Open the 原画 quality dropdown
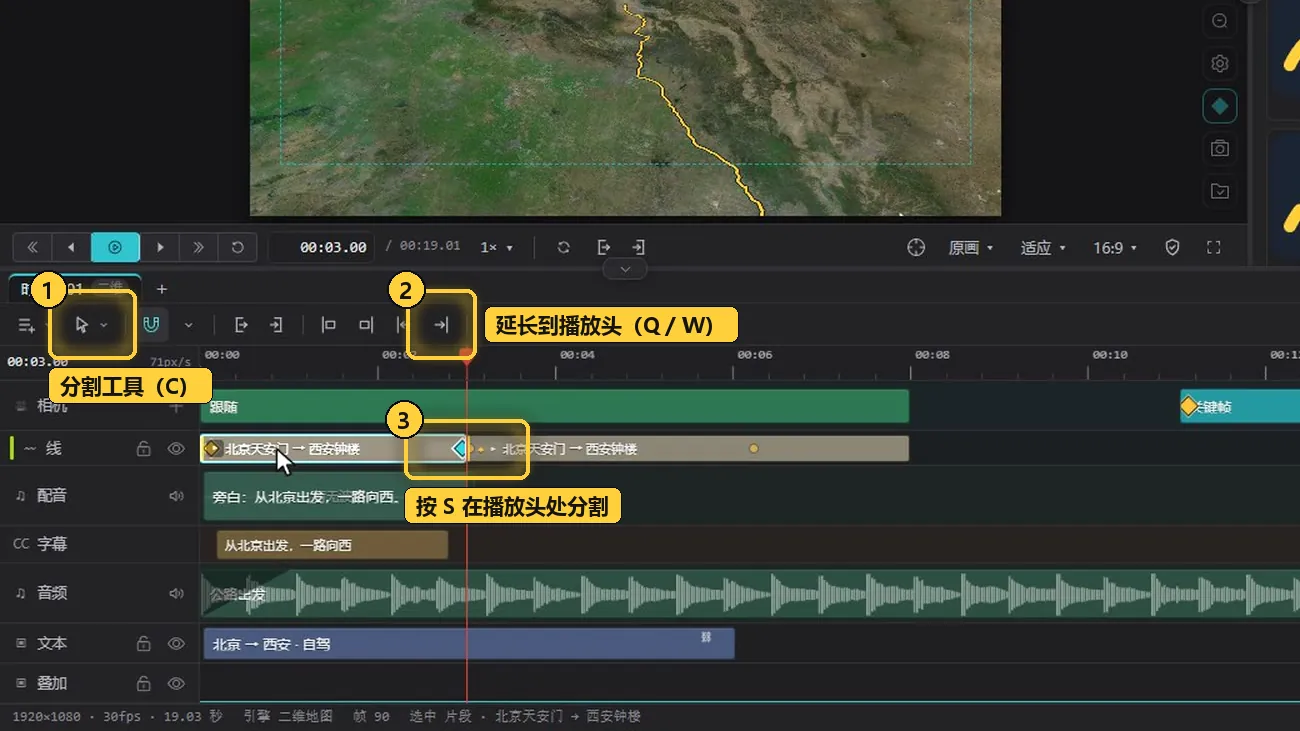 [970, 247]
